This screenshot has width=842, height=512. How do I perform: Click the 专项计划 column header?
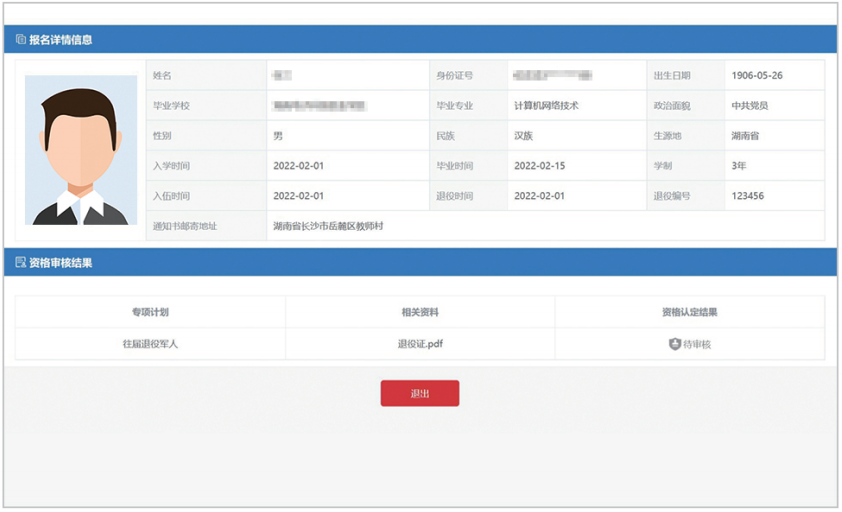tap(150, 312)
